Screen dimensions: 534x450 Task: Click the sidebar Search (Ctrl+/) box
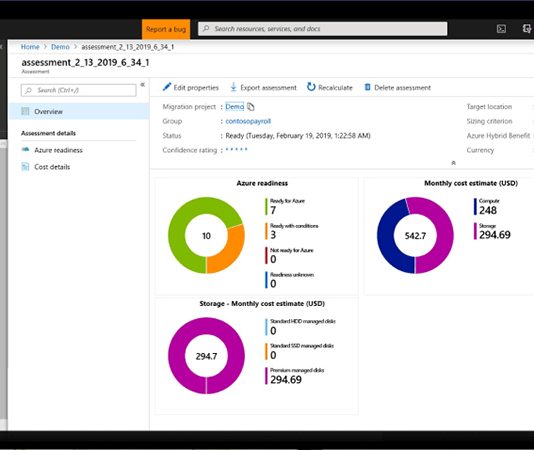(x=78, y=90)
